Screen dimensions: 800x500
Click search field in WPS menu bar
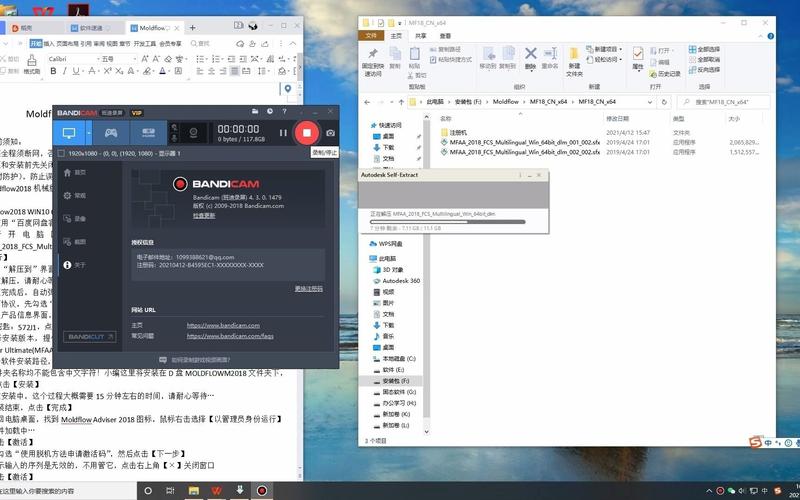pyautogui.click(x=201, y=44)
